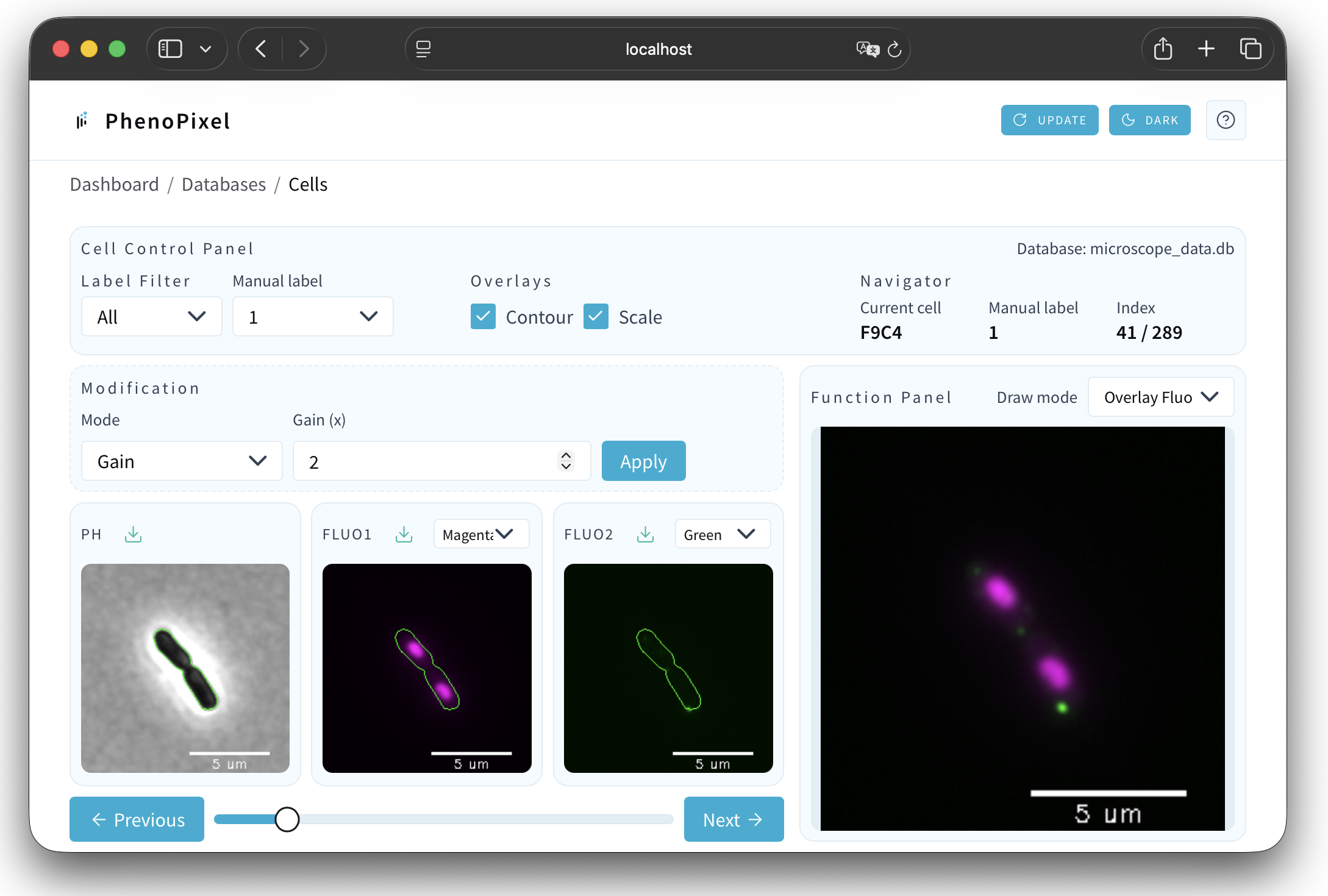Open the Draw mode Overlay Fluo dropdown
1328x896 pixels.
pyautogui.click(x=1161, y=397)
